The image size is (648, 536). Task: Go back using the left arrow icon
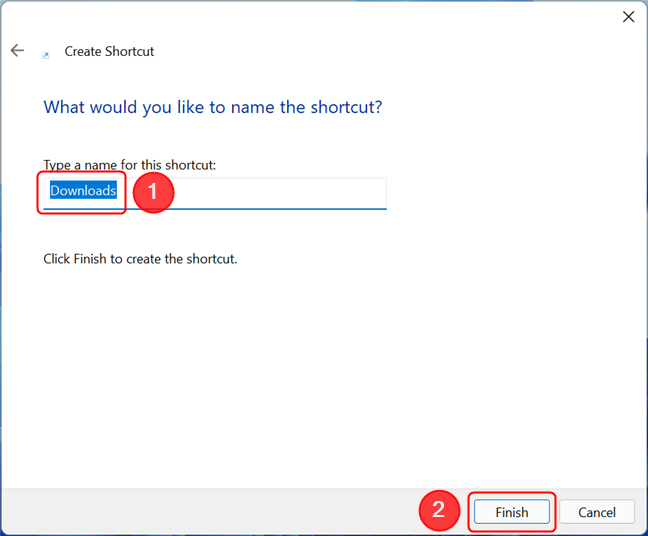point(17,50)
